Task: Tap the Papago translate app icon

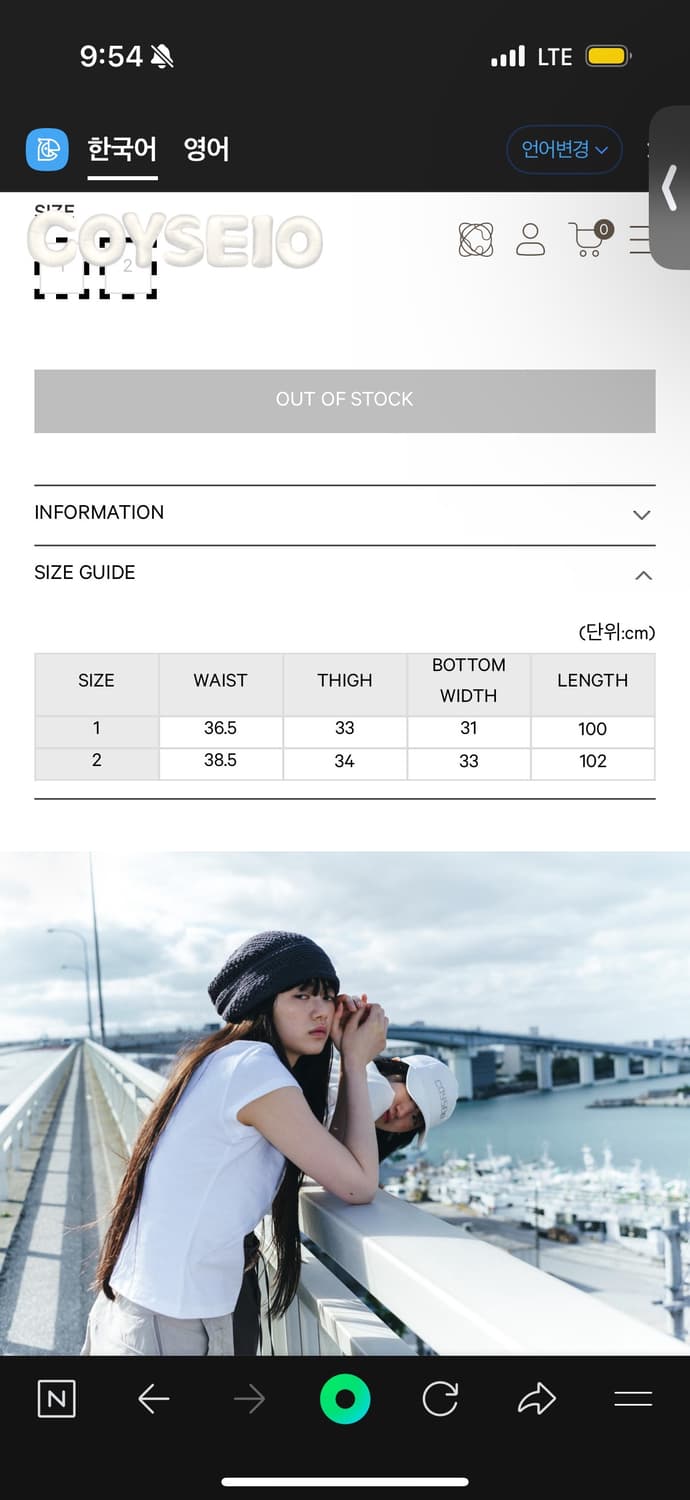Action: (47, 150)
